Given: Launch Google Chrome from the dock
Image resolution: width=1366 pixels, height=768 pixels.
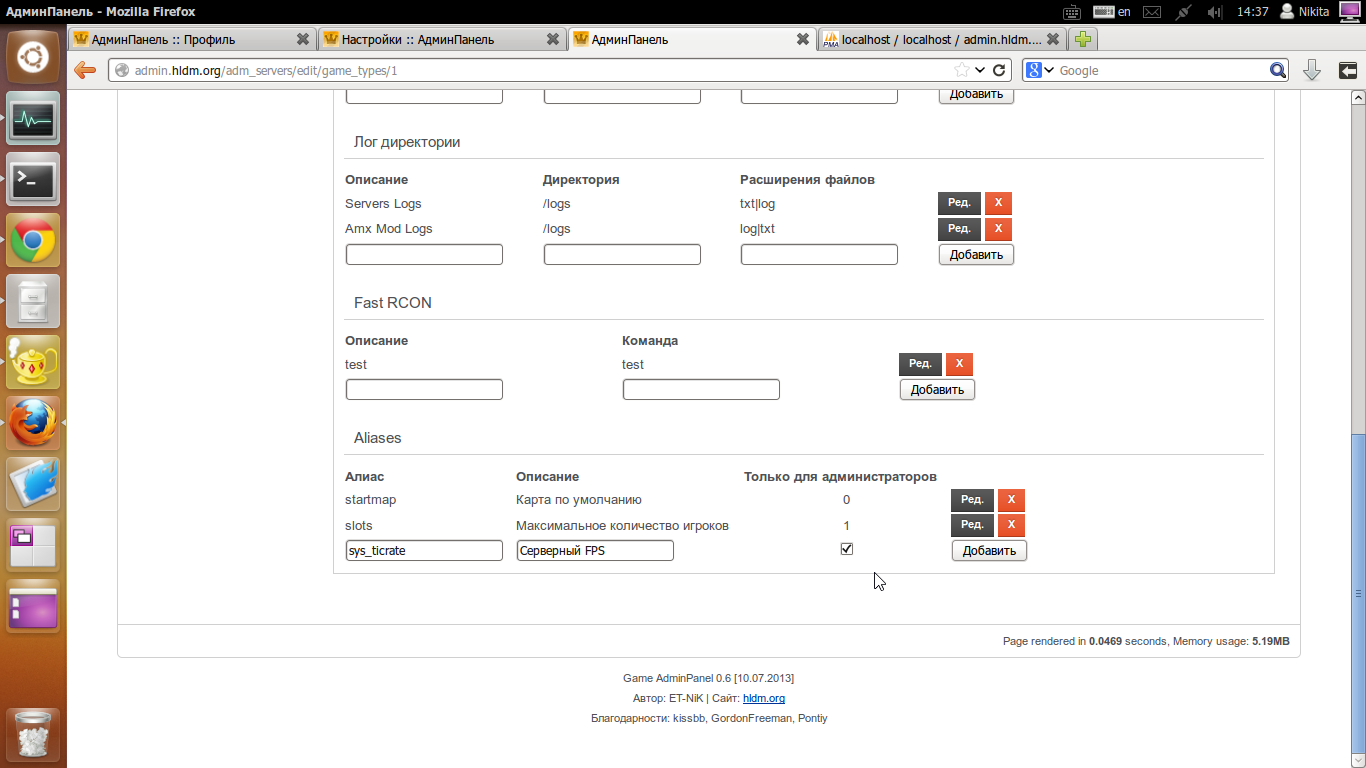Looking at the screenshot, I should tap(33, 240).
